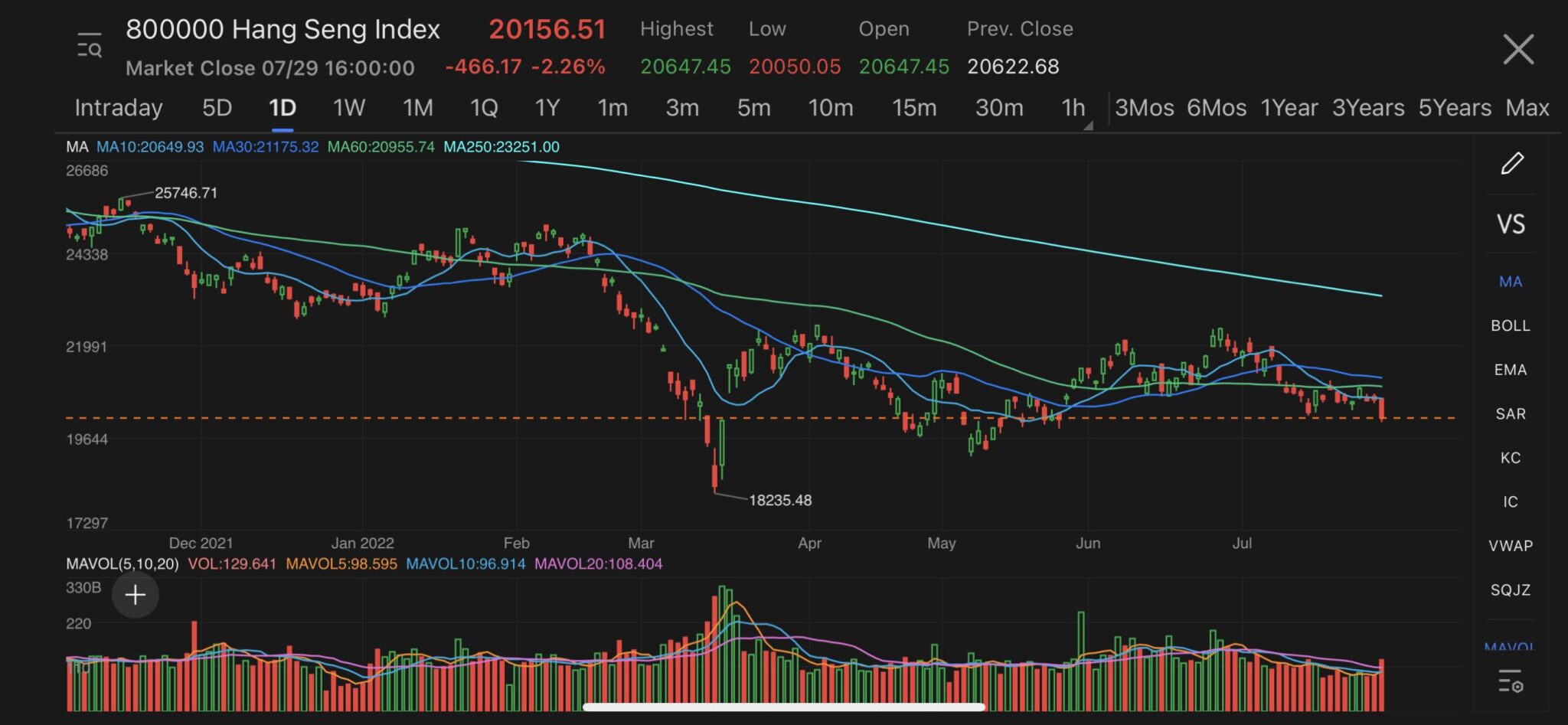Open the stock search list icon
This screenshot has width=1568, height=725.
pyautogui.click(x=90, y=45)
